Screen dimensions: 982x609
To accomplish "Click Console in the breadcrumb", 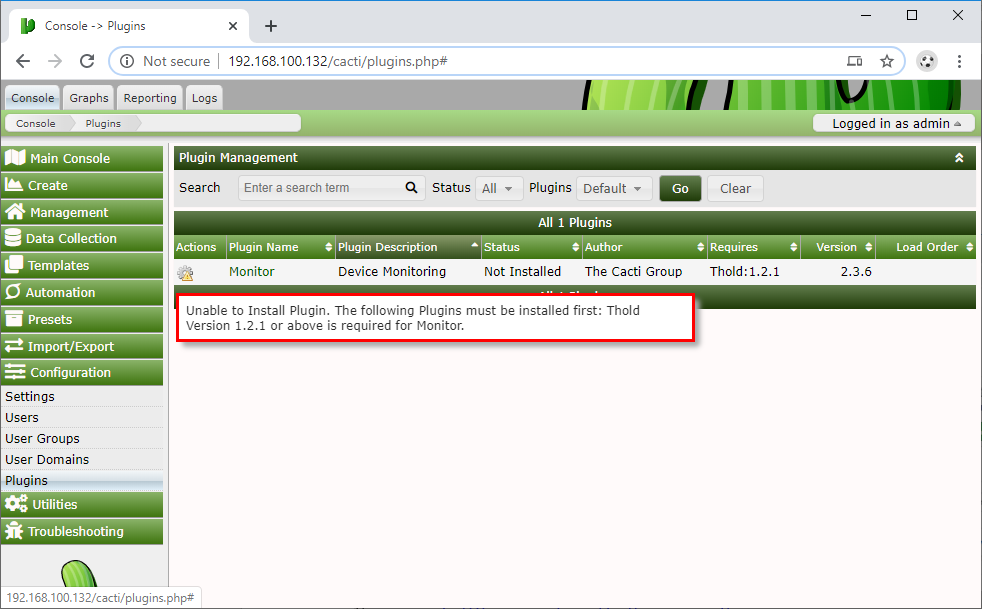I will [x=36, y=123].
